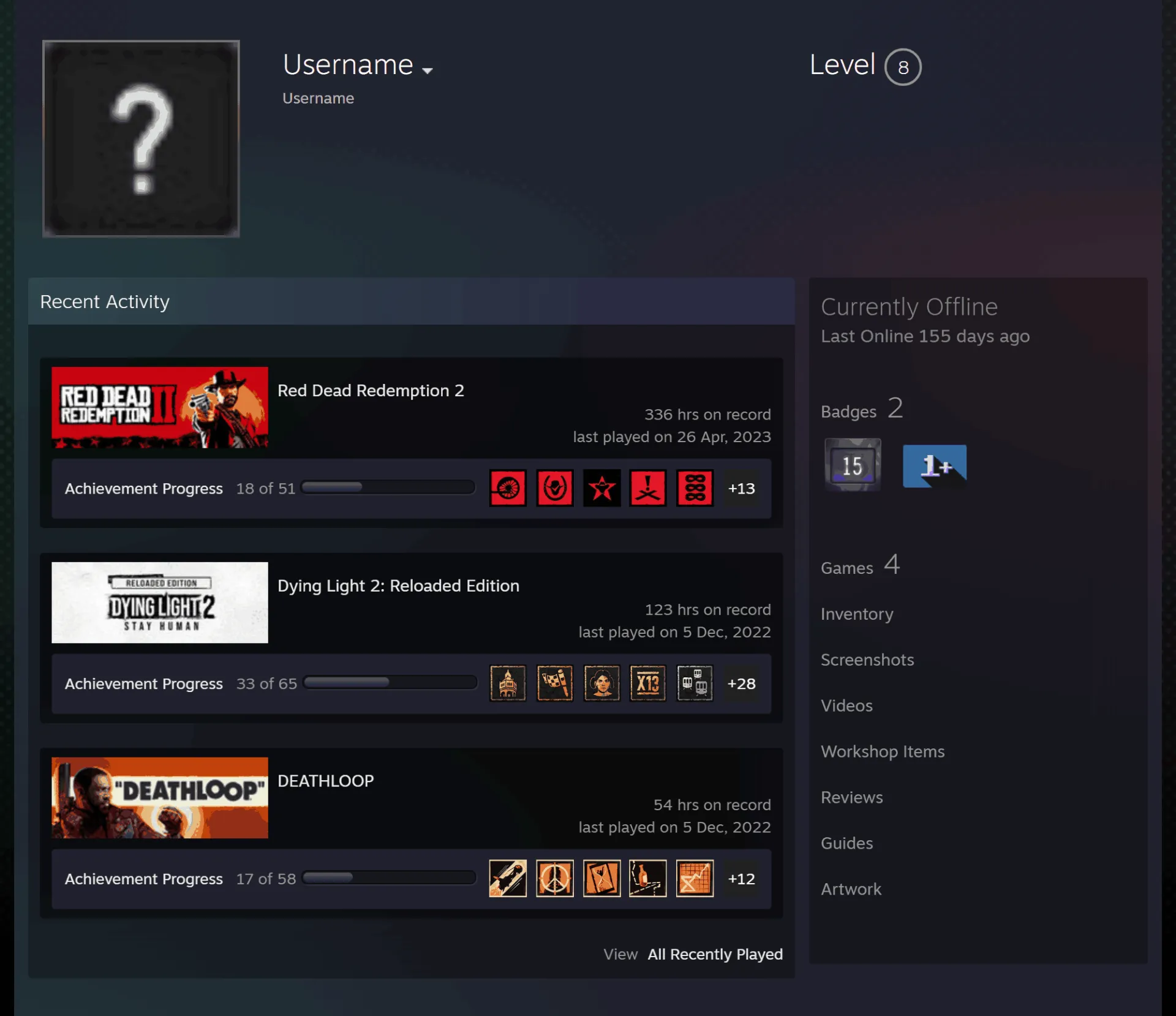Click the Dying Light 2 X13 achievement
This screenshot has height=1016, width=1176.
click(x=648, y=683)
